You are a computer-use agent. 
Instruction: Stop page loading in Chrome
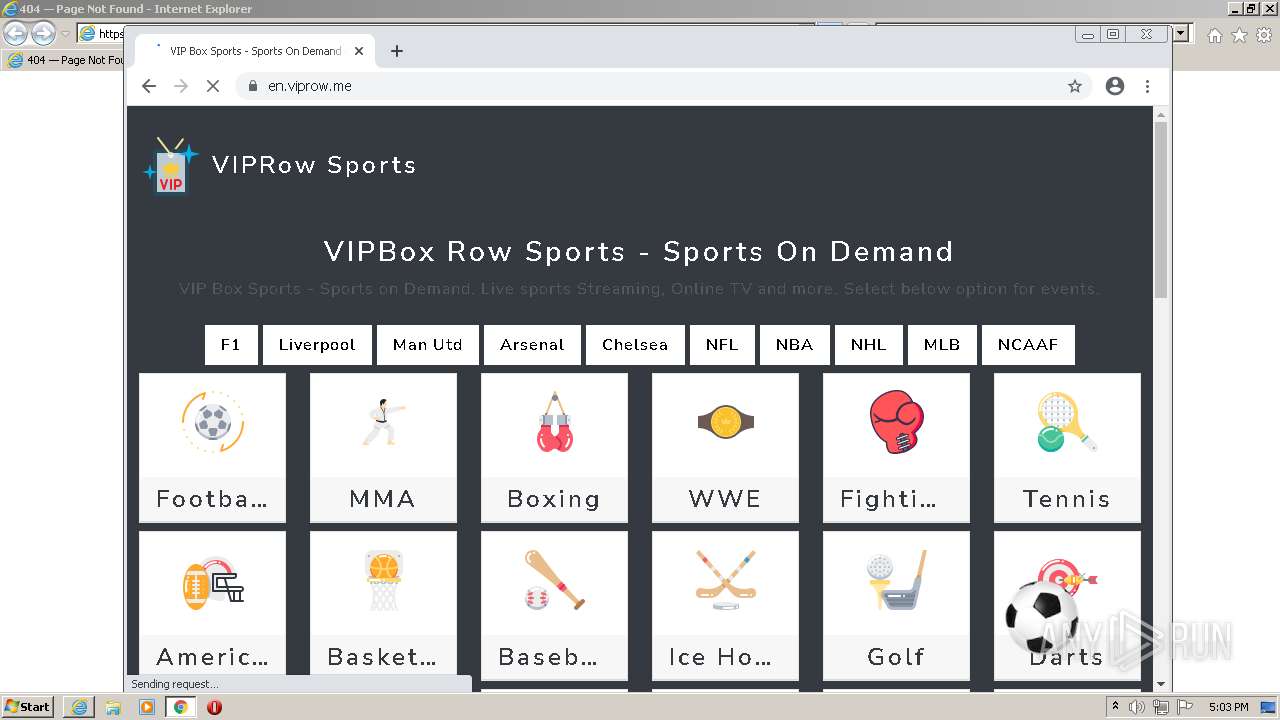pyautogui.click(x=212, y=86)
